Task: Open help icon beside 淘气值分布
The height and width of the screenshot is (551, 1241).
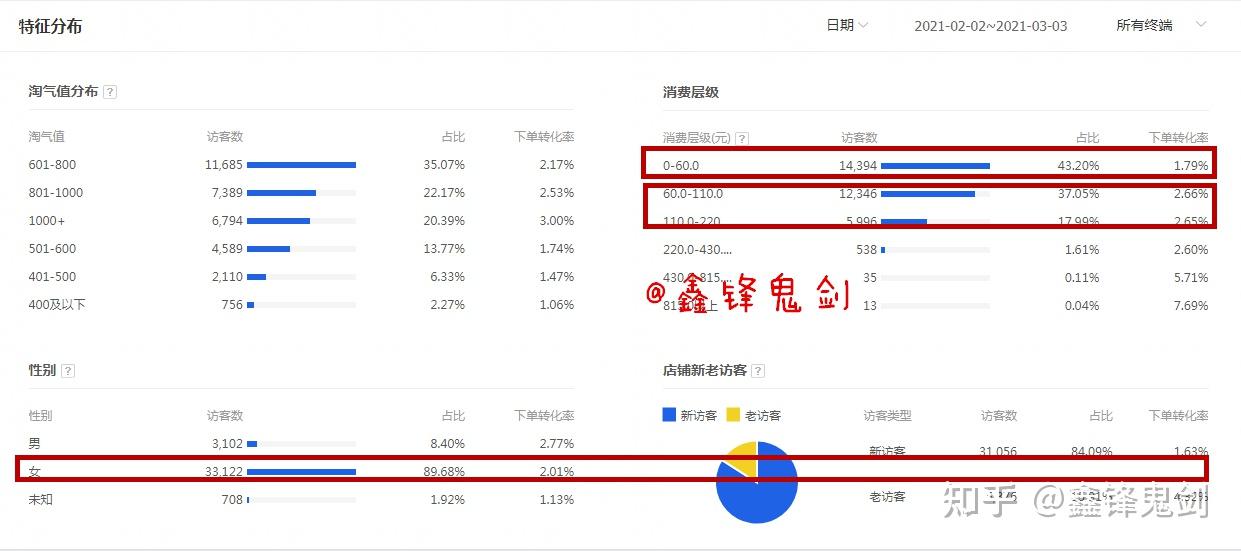Action: pyautogui.click(x=110, y=92)
